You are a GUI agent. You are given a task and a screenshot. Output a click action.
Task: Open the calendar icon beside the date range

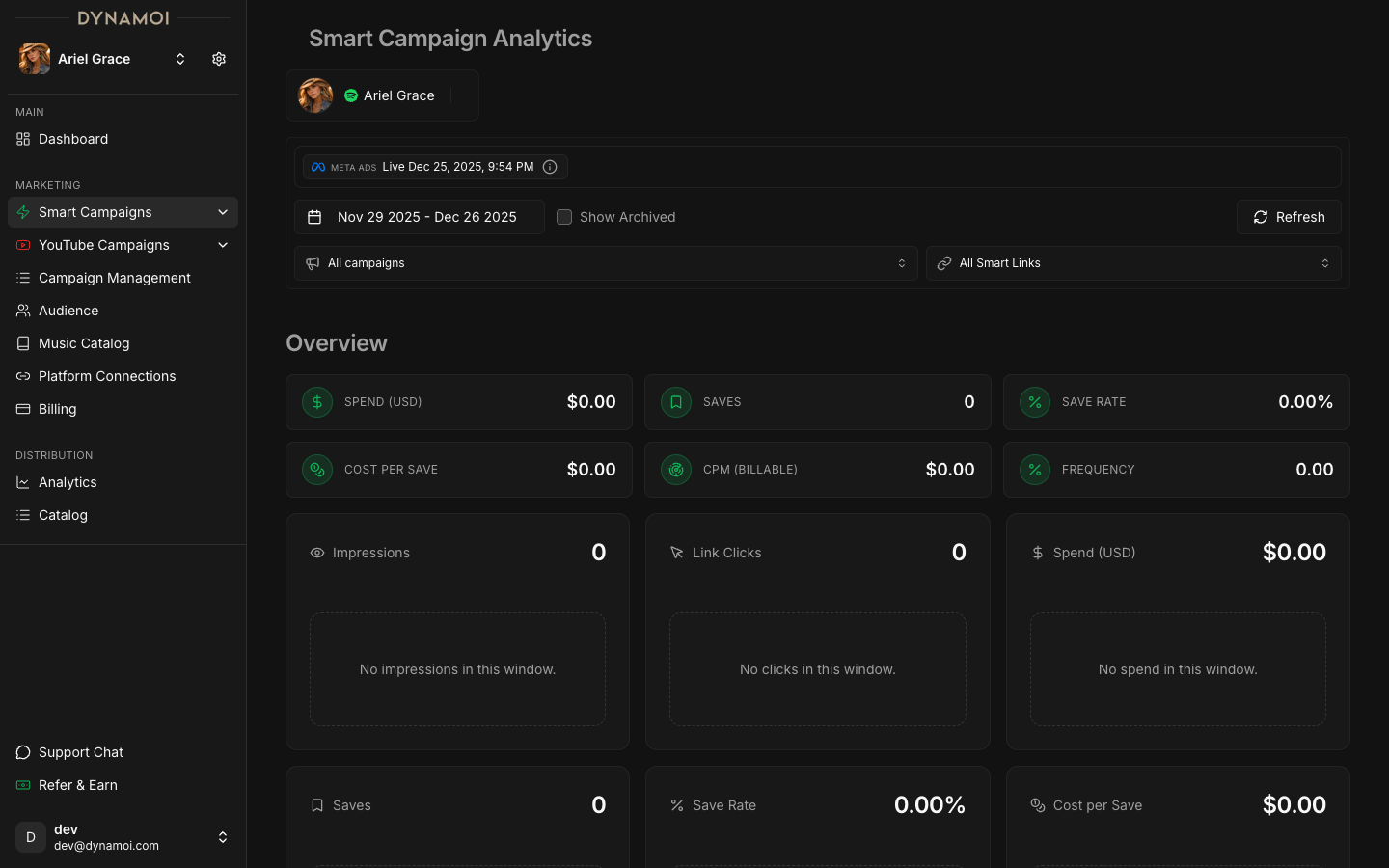pos(314,217)
